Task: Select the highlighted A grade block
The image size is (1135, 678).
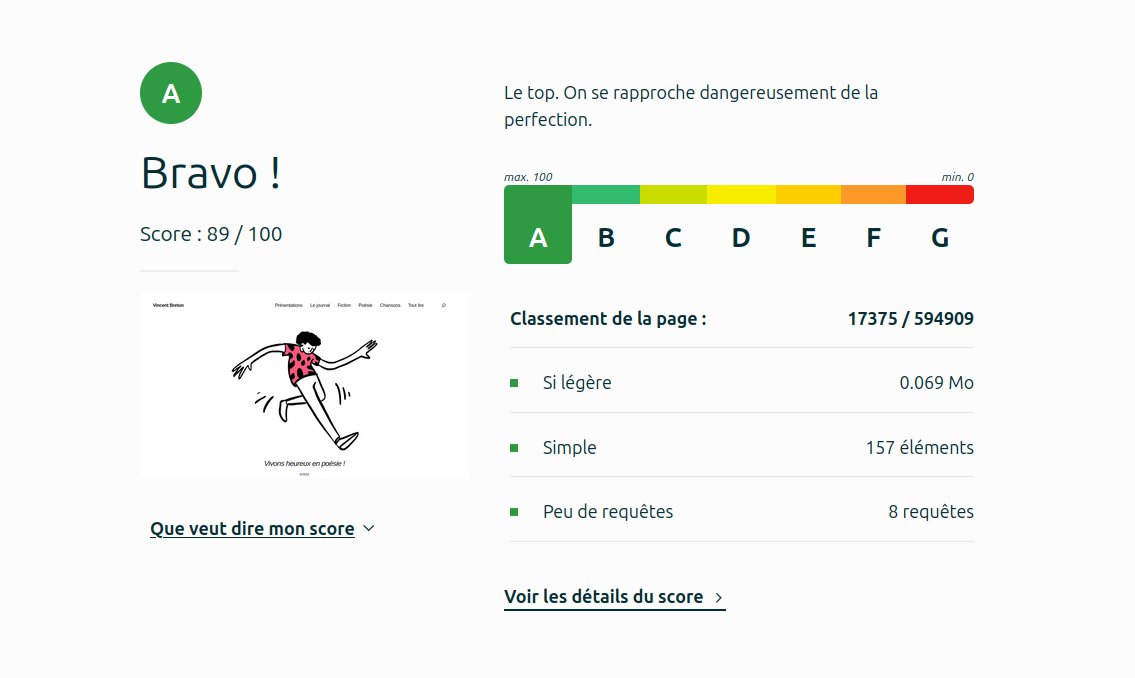Action: pyautogui.click(x=538, y=224)
